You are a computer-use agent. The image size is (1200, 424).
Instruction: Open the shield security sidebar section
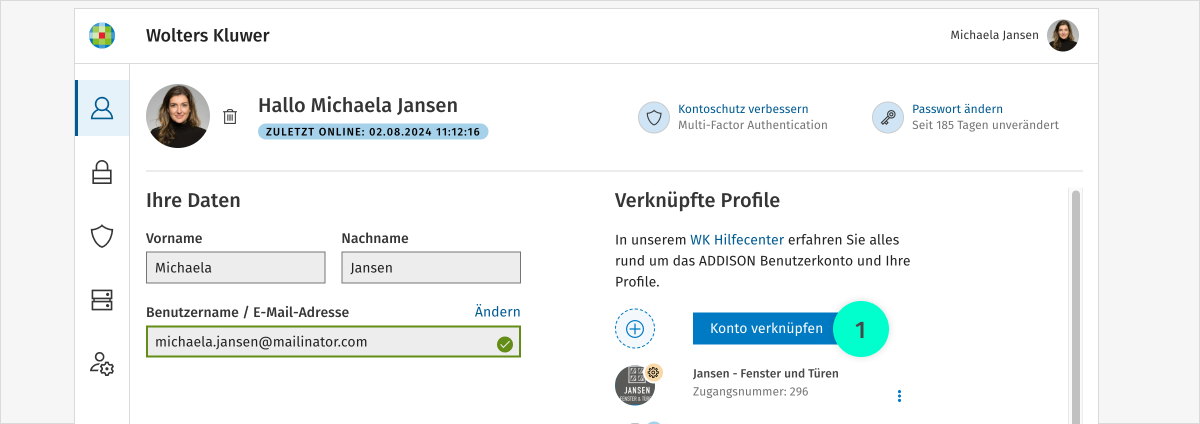(x=102, y=236)
